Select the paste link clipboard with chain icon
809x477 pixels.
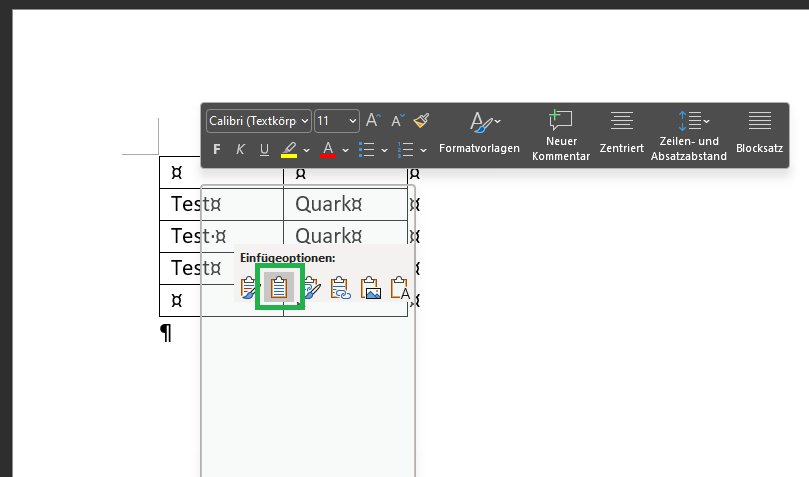340,289
